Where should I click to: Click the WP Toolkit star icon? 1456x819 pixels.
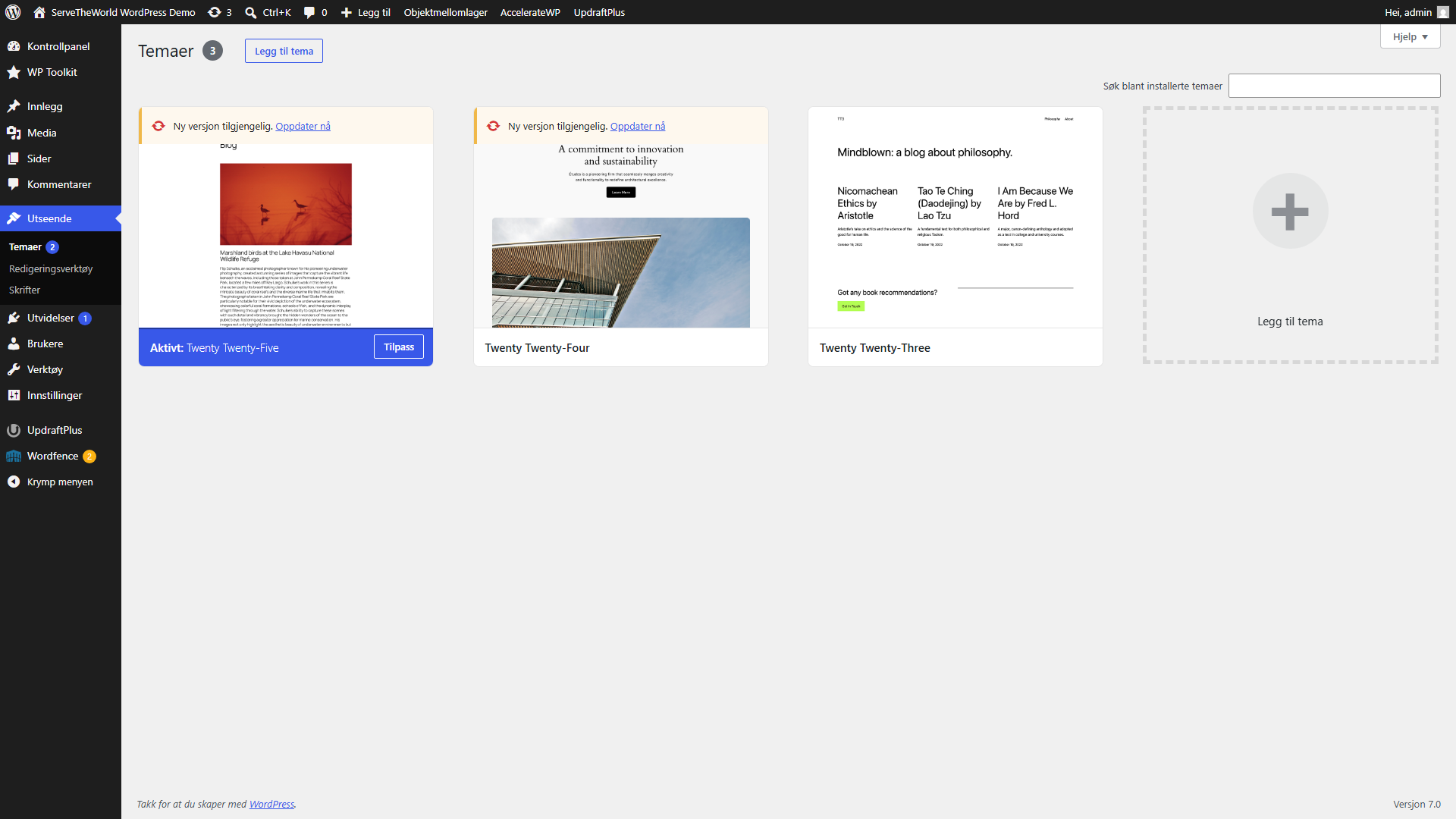click(x=14, y=72)
